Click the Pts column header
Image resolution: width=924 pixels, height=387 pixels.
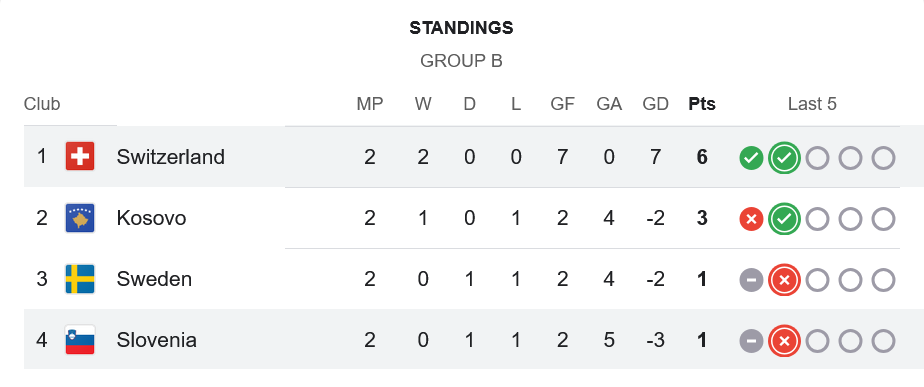(702, 104)
